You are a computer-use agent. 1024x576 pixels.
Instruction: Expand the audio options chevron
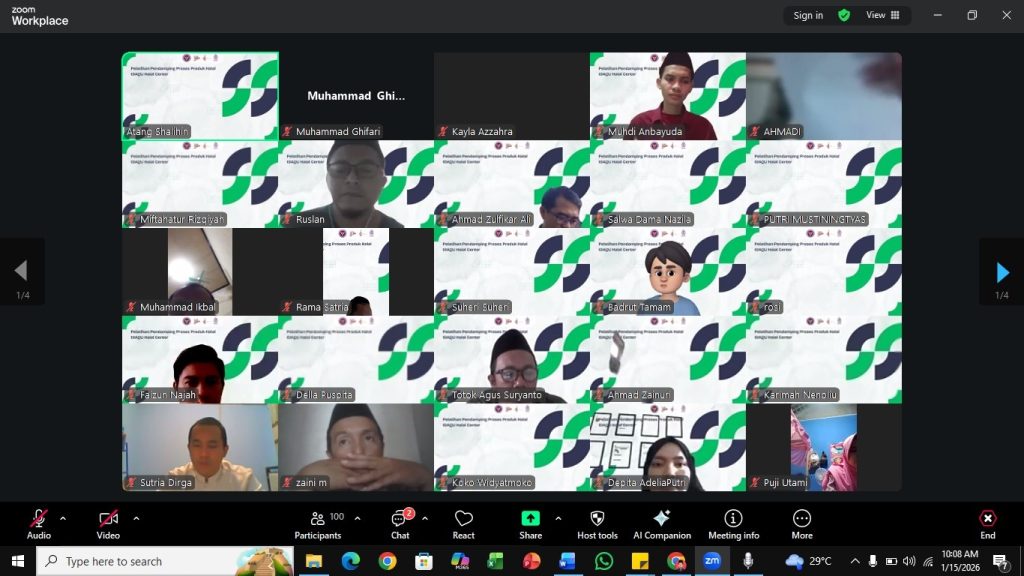(x=63, y=518)
